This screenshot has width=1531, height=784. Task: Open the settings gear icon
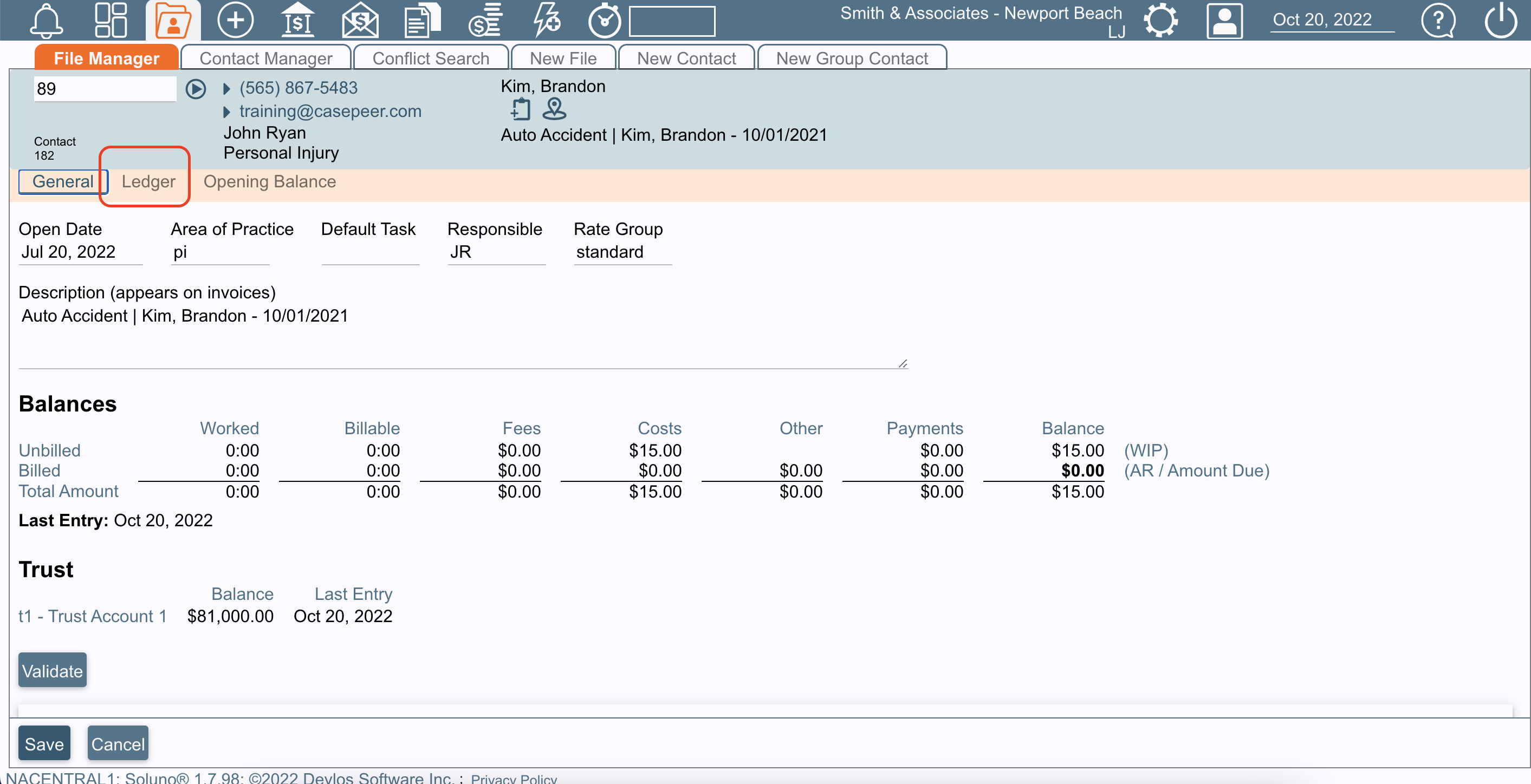(x=1161, y=21)
